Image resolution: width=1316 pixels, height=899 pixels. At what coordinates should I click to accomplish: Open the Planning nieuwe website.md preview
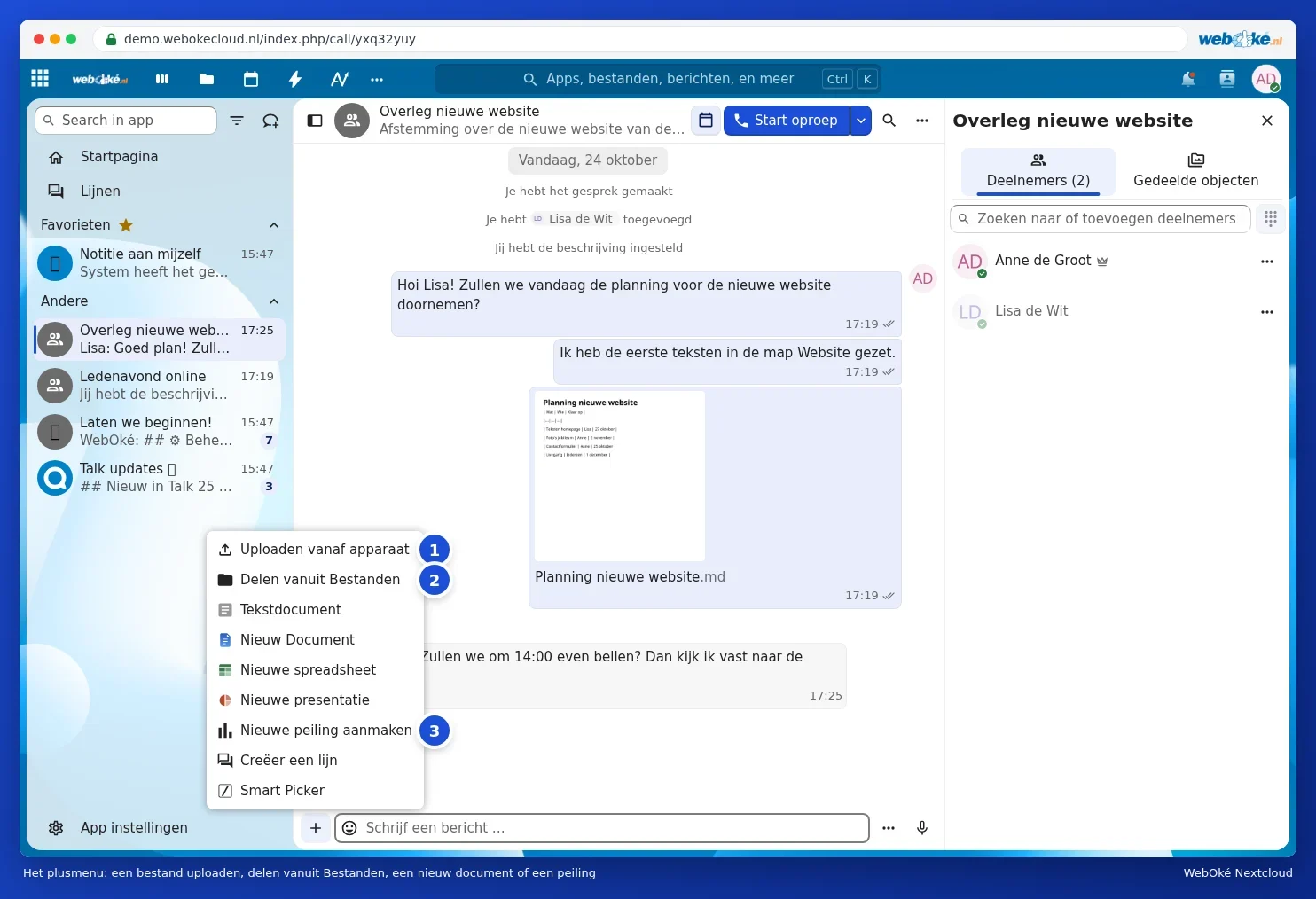(x=619, y=476)
